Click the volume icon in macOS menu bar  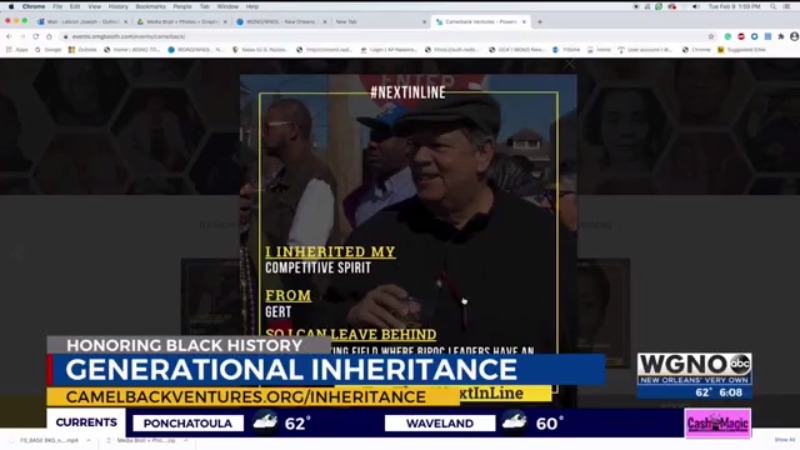(x=696, y=7)
